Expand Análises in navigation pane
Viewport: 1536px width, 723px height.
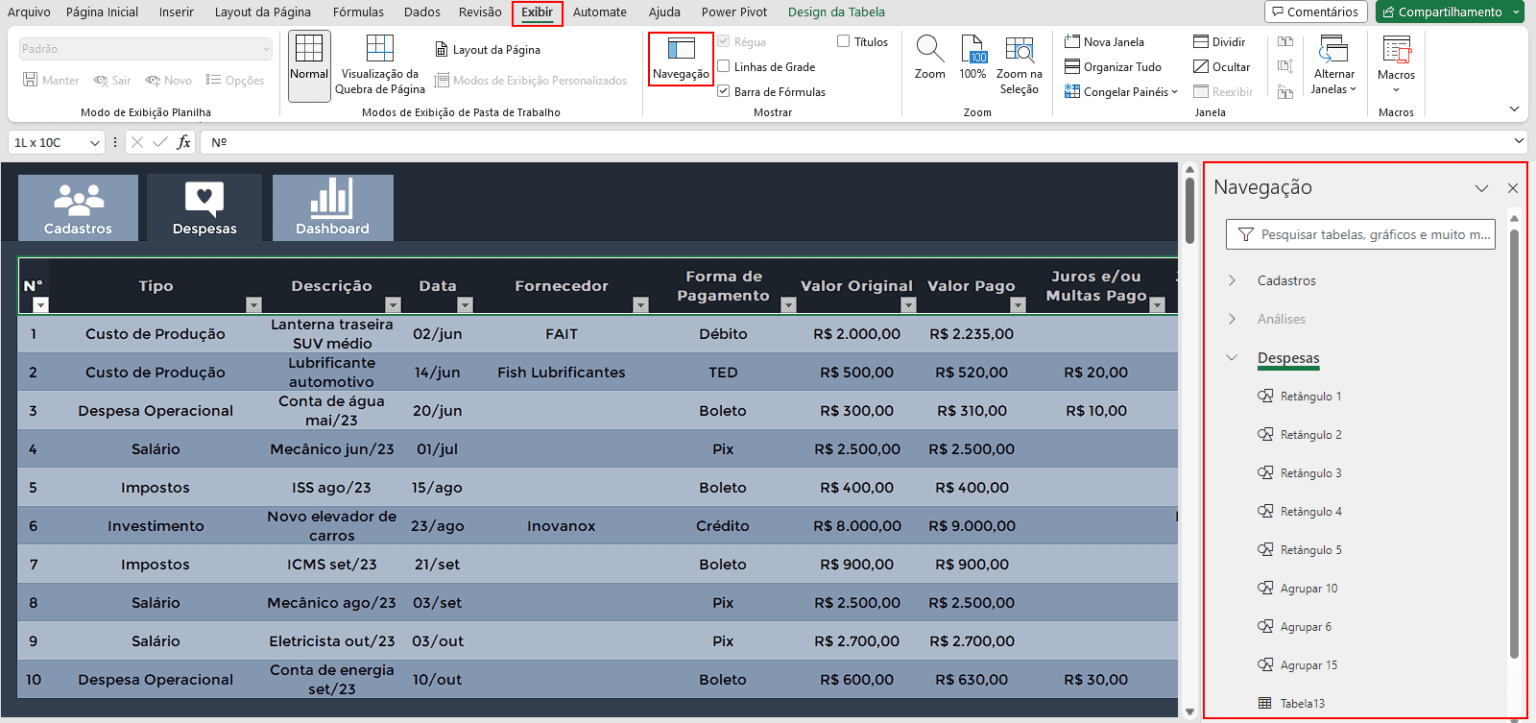tap(1232, 319)
